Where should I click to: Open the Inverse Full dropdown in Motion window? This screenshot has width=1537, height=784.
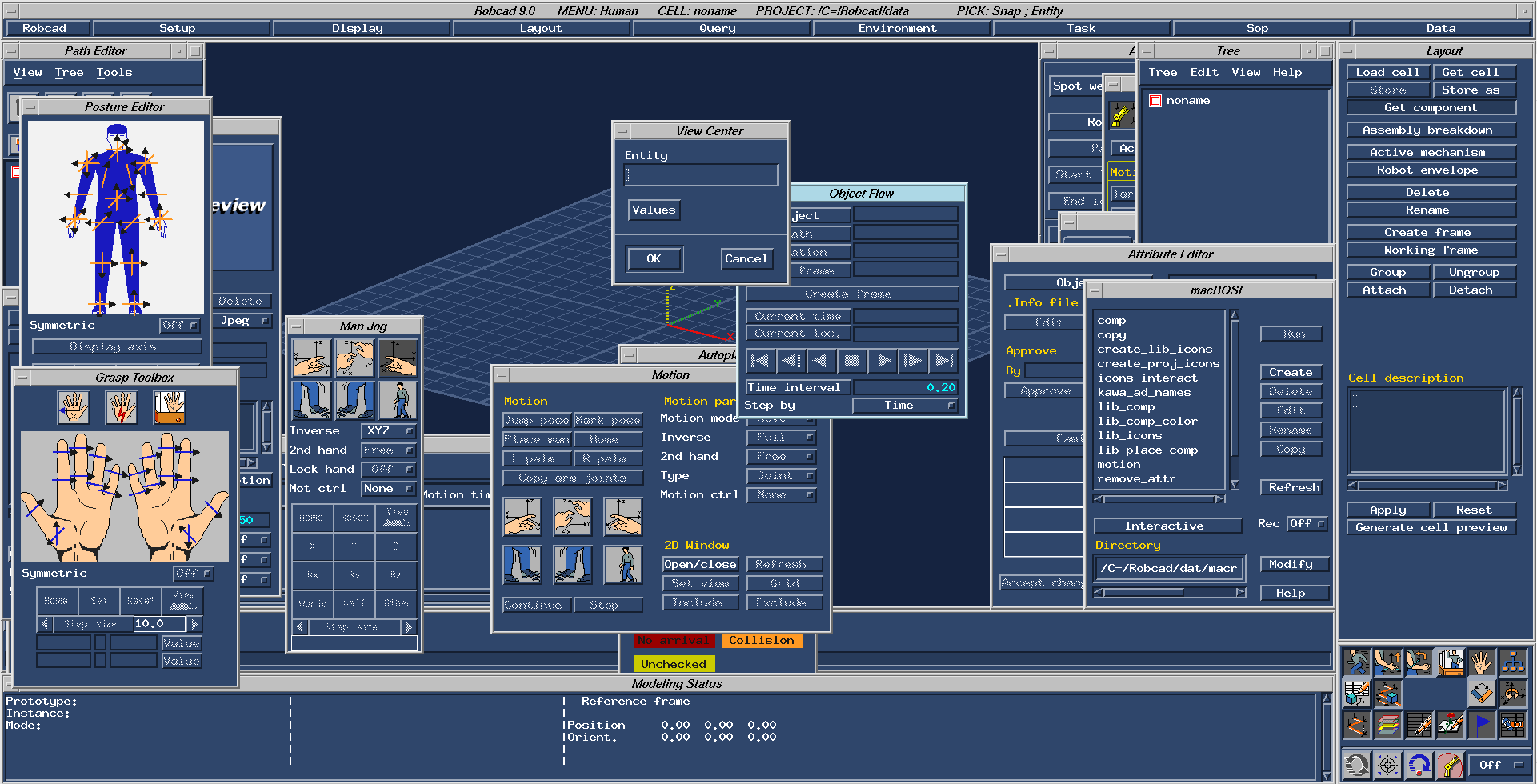(782, 437)
